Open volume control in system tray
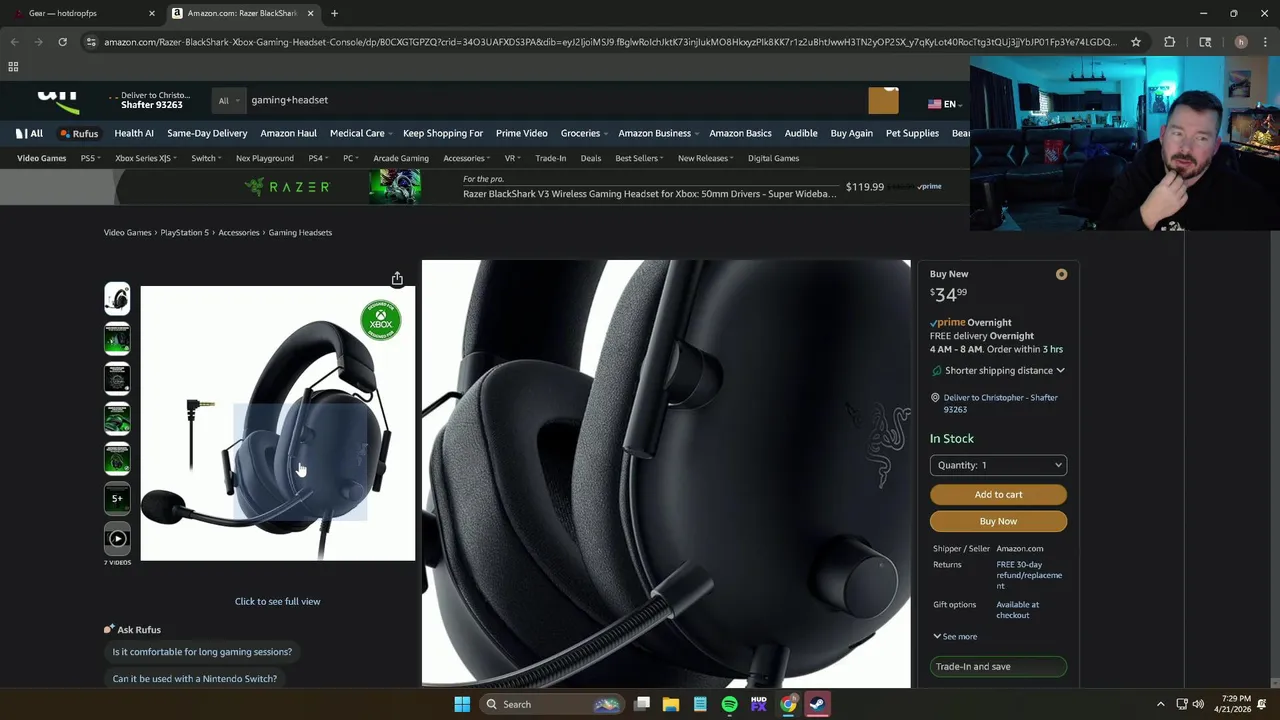Screen dimensions: 1280x720 pyautogui.click(x=1198, y=704)
